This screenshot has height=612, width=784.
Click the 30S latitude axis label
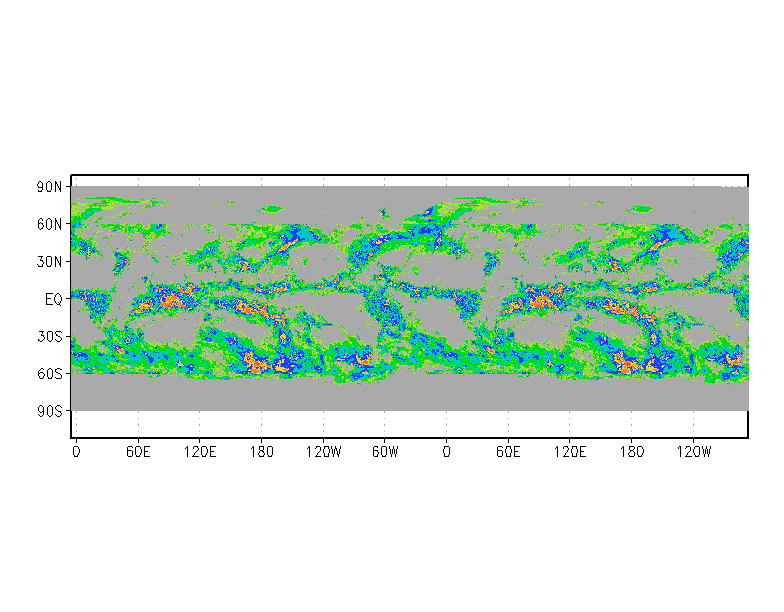pyautogui.click(x=50, y=336)
